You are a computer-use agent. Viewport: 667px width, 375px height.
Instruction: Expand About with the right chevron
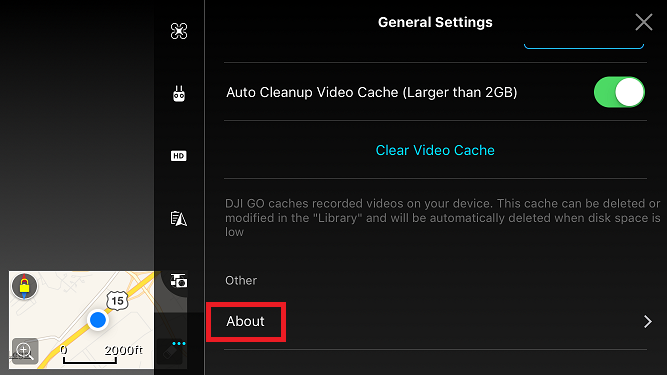(647, 321)
